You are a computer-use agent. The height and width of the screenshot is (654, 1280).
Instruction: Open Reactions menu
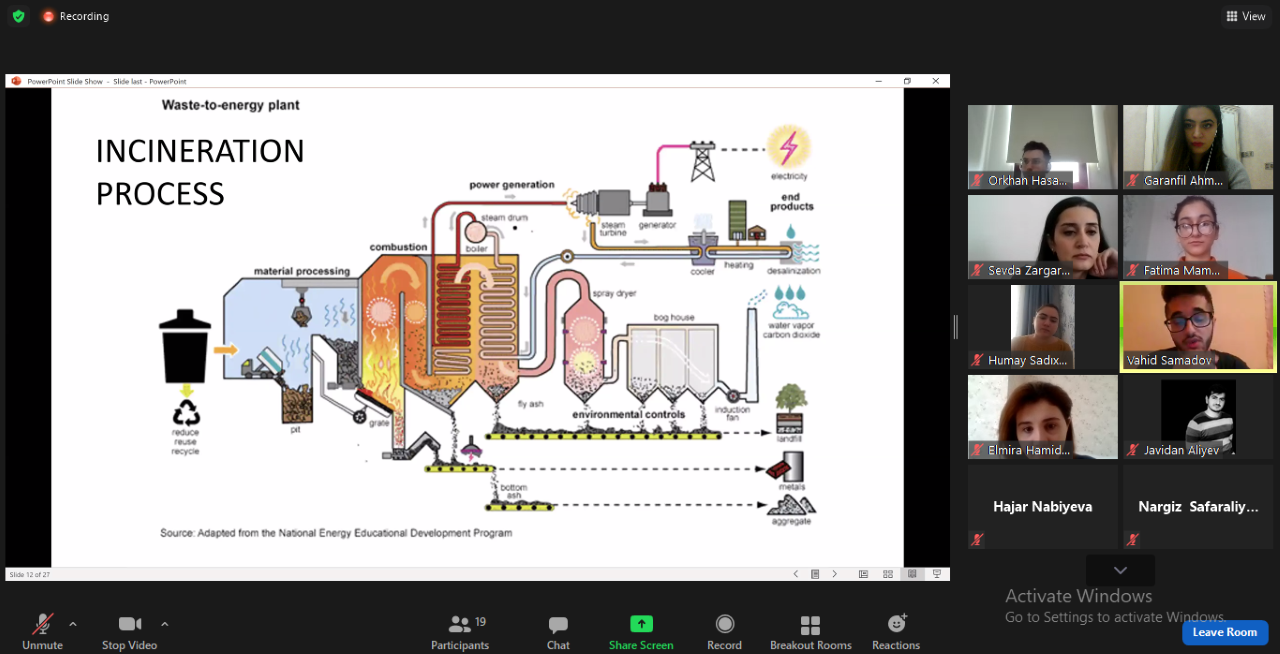click(896, 630)
